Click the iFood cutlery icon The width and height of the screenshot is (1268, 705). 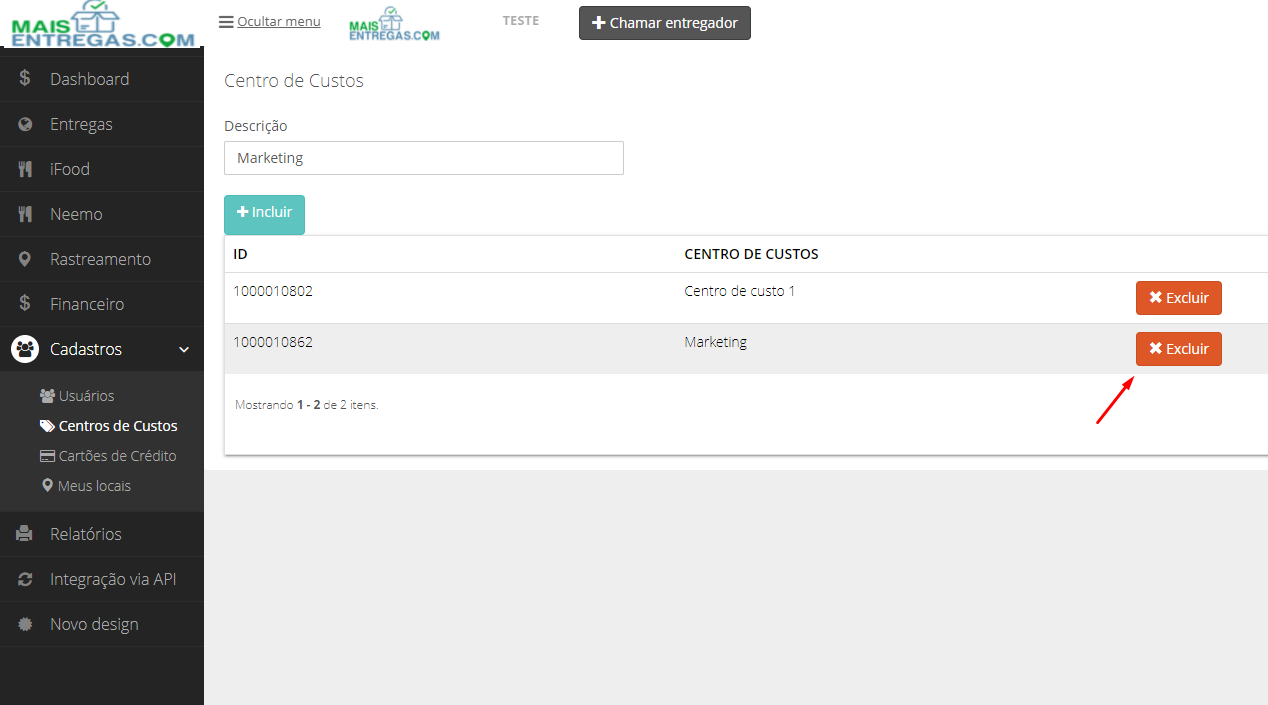point(25,169)
